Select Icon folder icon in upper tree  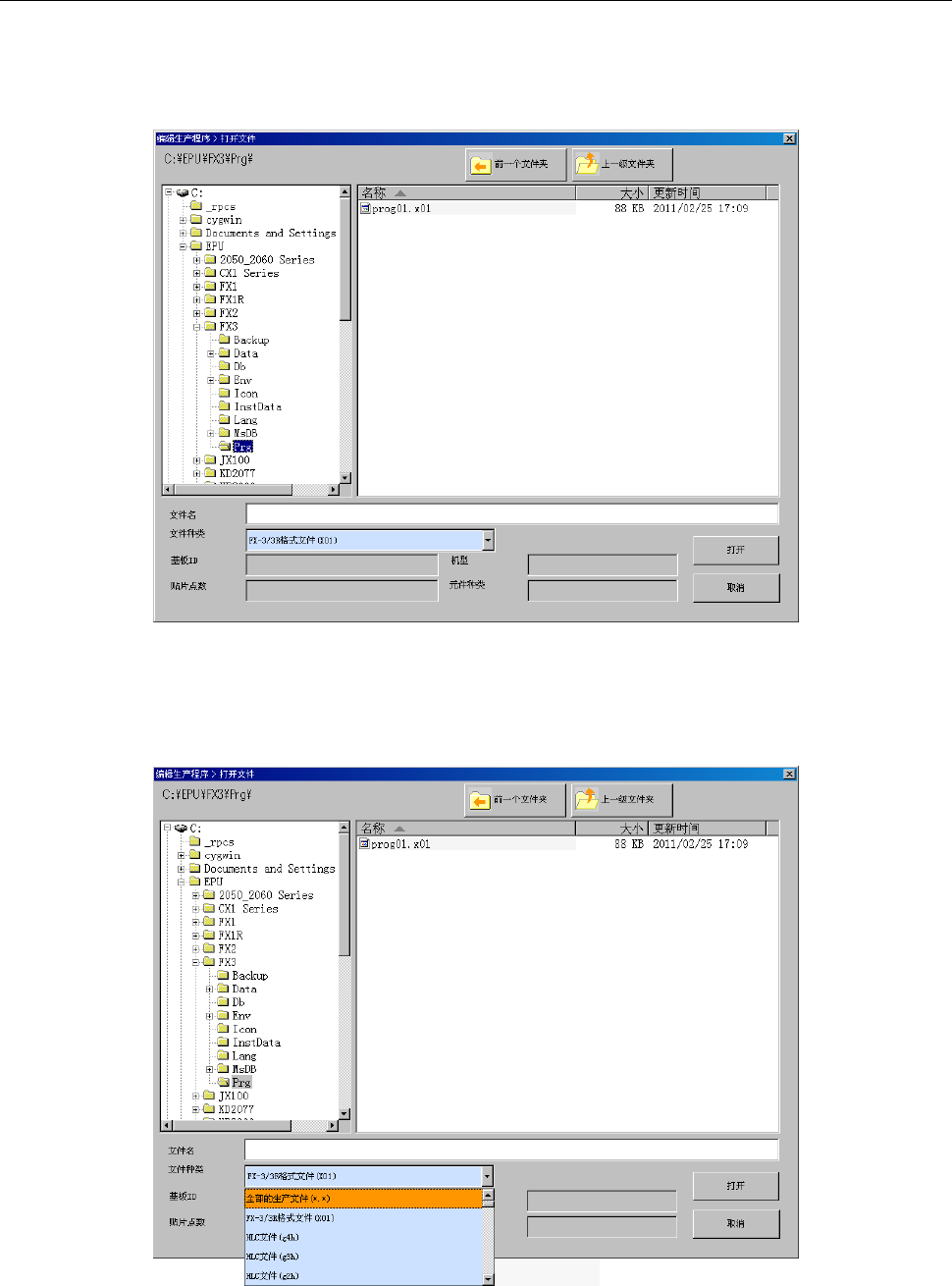click(x=225, y=393)
